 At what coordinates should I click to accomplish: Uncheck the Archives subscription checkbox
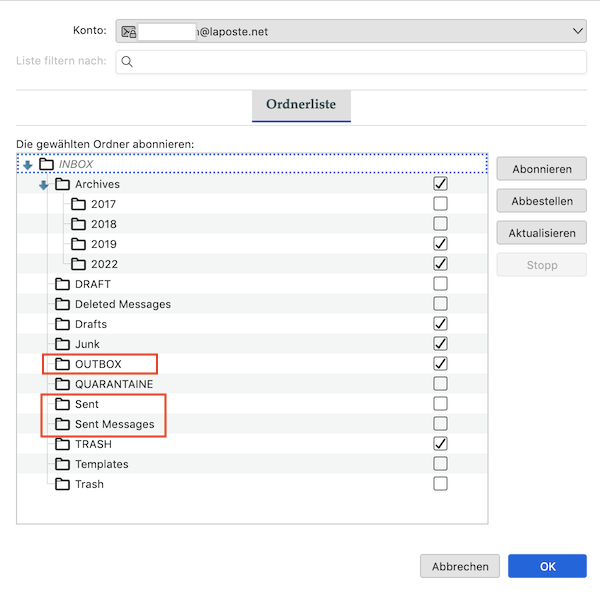pos(440,184)
